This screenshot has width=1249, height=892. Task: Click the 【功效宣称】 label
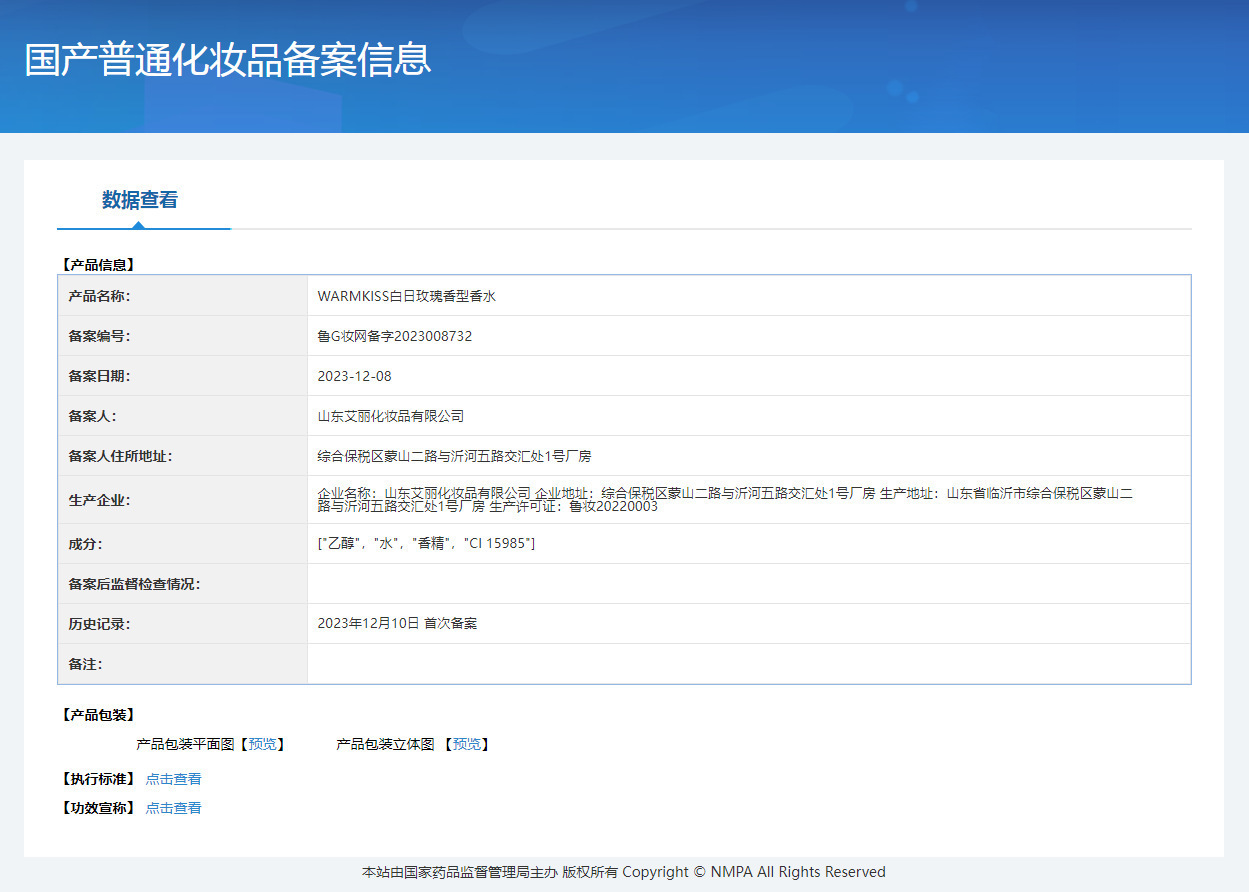coord(98,808)
